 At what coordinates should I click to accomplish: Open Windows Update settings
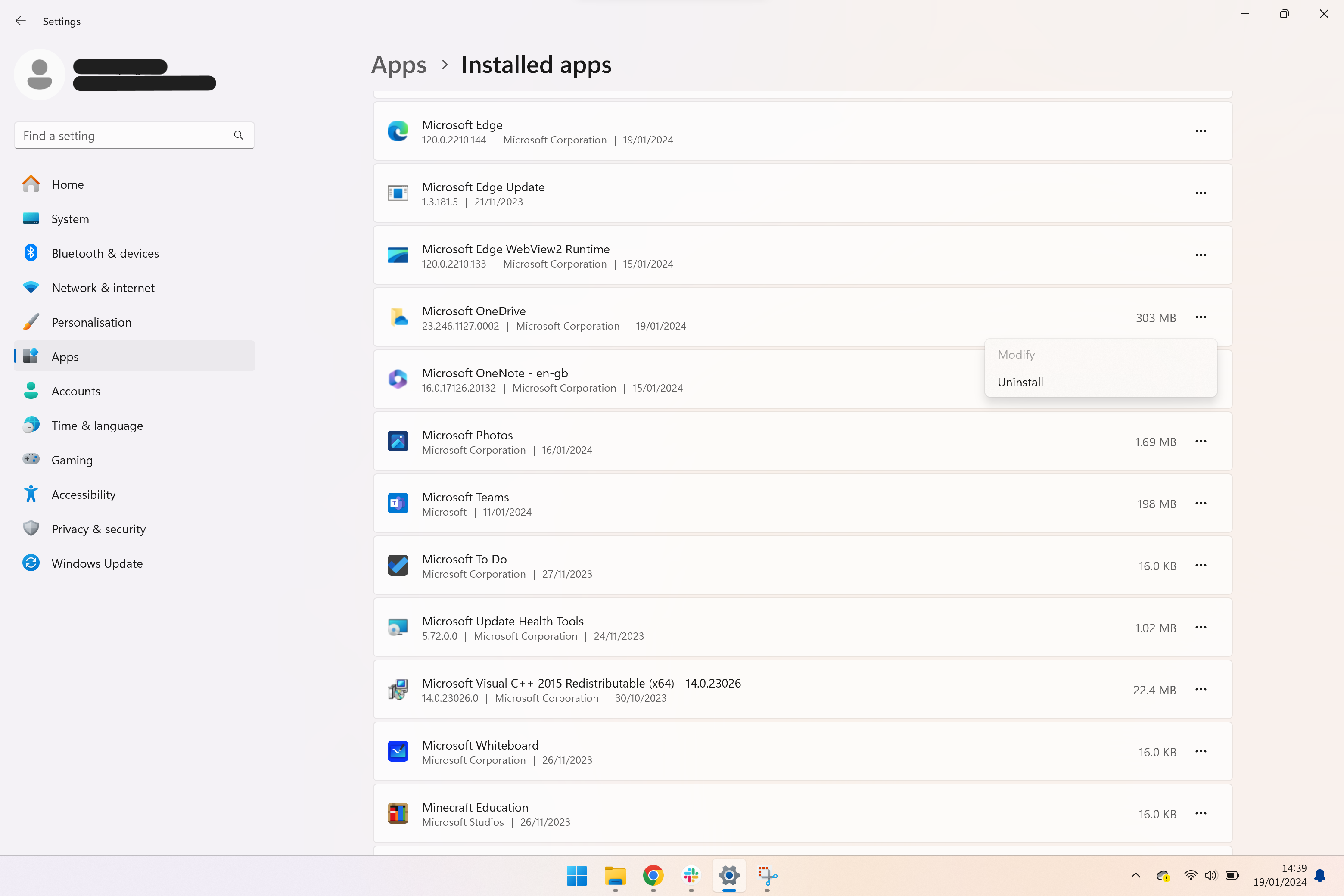pyautogui.click(x=134, y=563)
